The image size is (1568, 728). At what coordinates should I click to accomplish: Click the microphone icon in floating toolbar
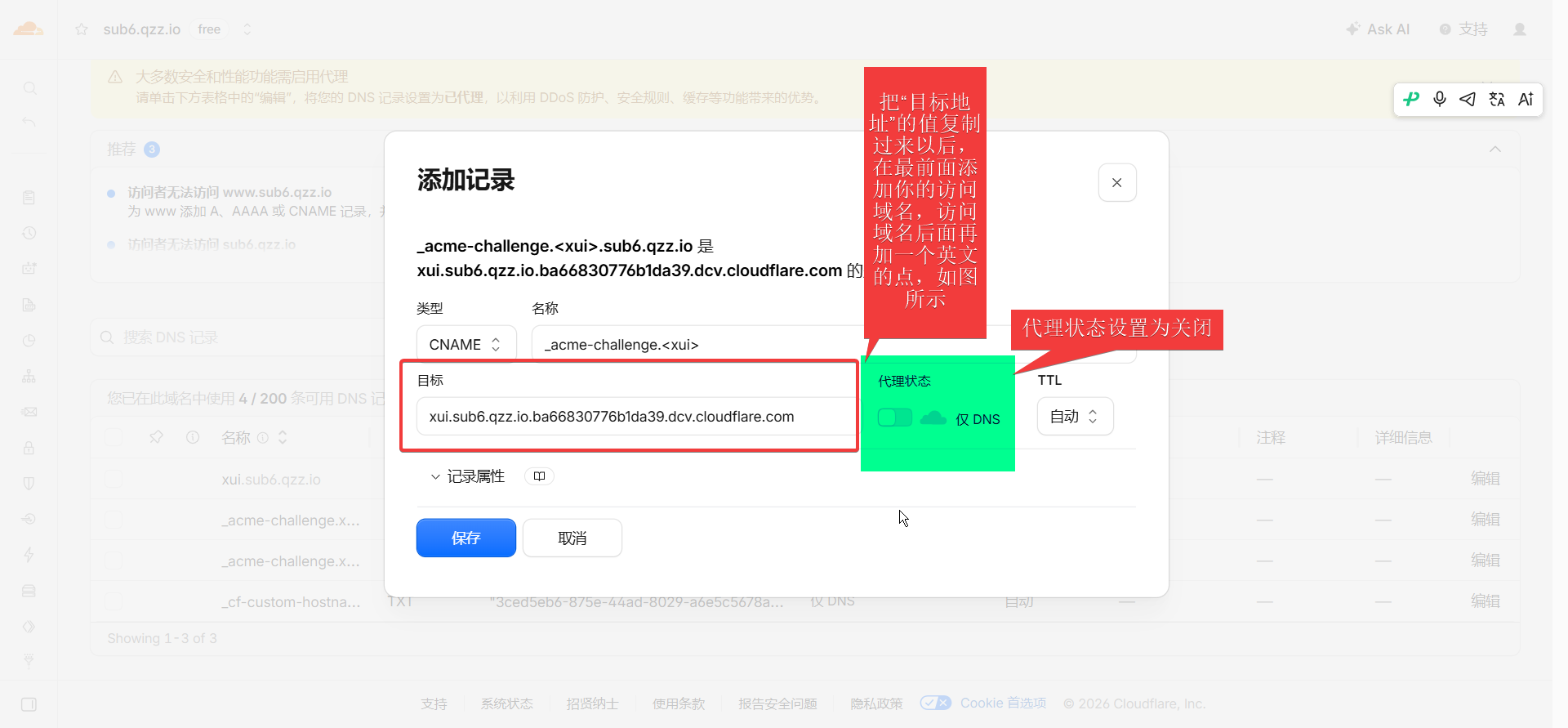[1440, 99]
